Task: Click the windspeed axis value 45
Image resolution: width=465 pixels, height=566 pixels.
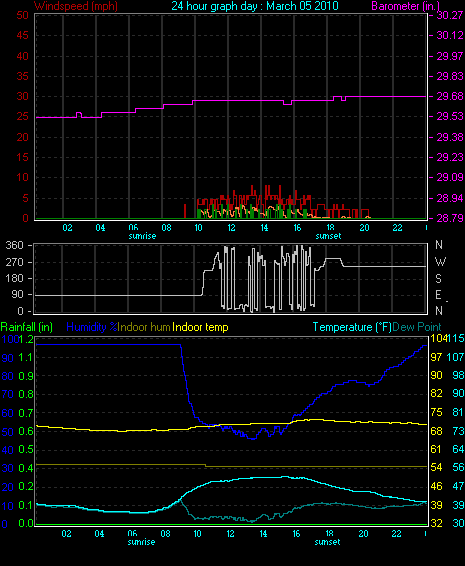Action: pyautogui.click(x=22, y=35)
